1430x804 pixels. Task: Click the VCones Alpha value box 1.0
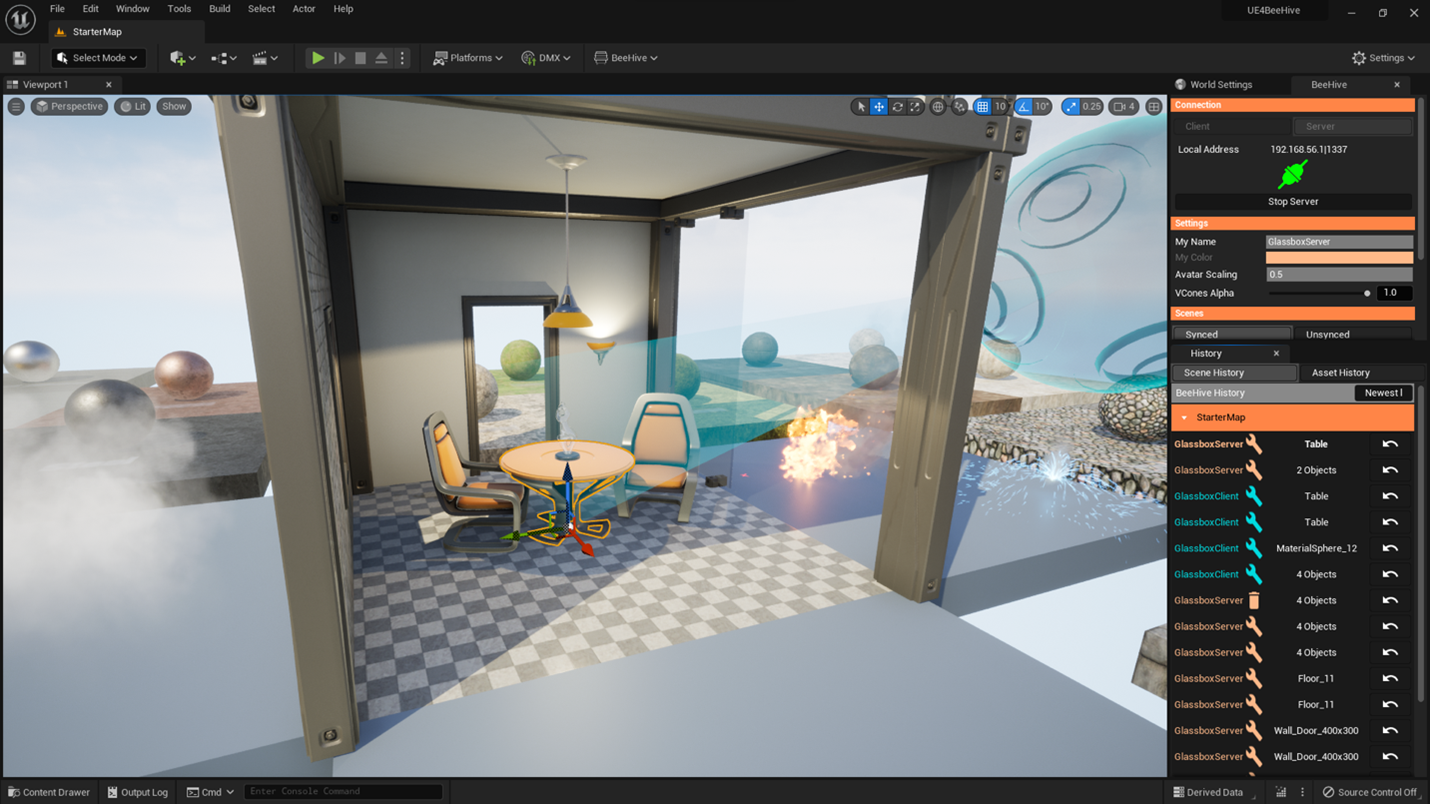coord(1394,293)
